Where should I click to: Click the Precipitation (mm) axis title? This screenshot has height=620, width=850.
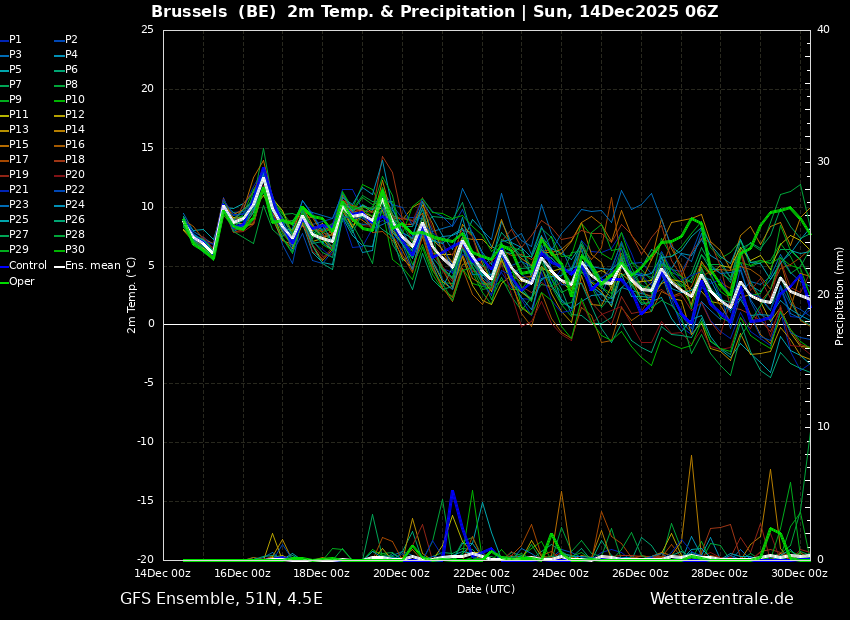point(839,296)
